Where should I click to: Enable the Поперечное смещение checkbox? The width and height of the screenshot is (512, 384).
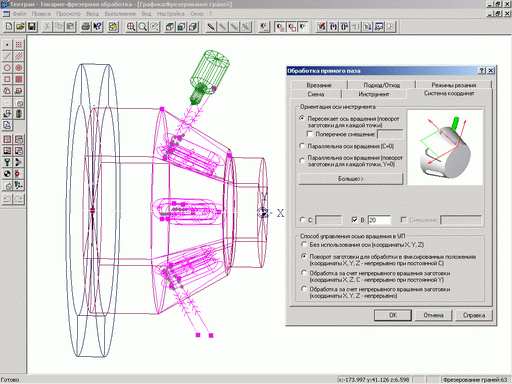[x=310, y=134]
